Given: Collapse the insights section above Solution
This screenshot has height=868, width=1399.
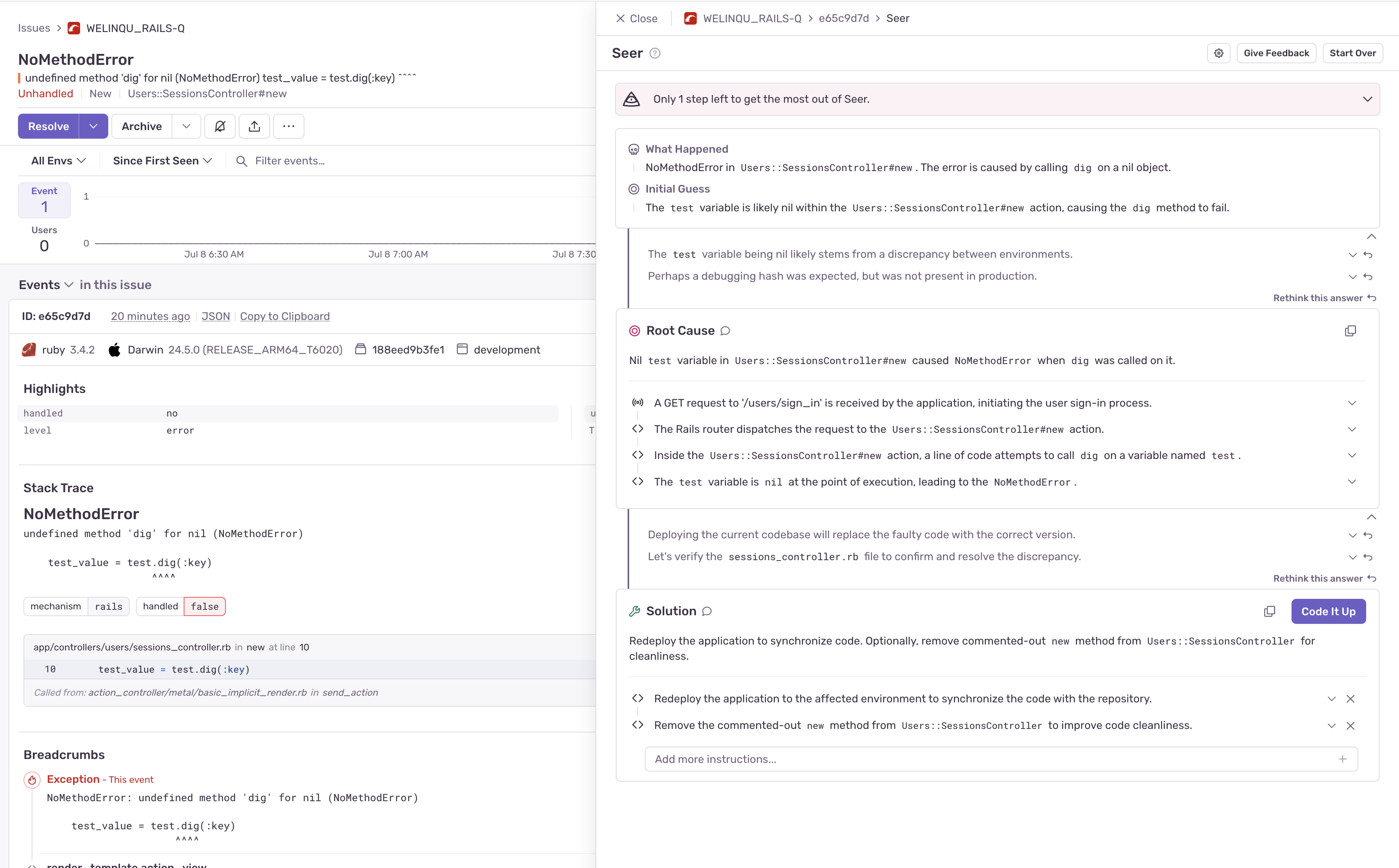Looking at the screenshot, I should click(1371, 517).
